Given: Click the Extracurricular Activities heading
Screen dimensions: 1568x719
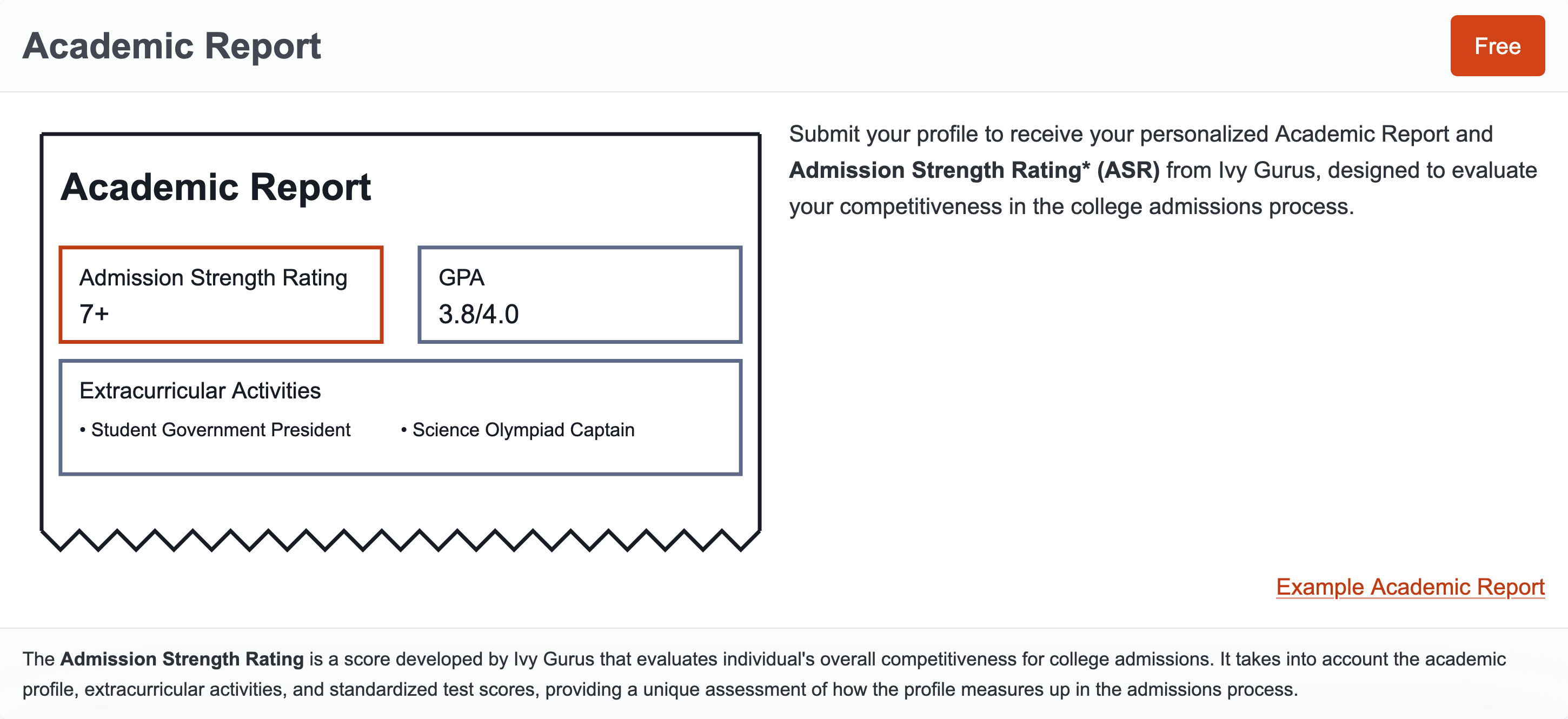Looking at the screenshot, I should [200, 391].
